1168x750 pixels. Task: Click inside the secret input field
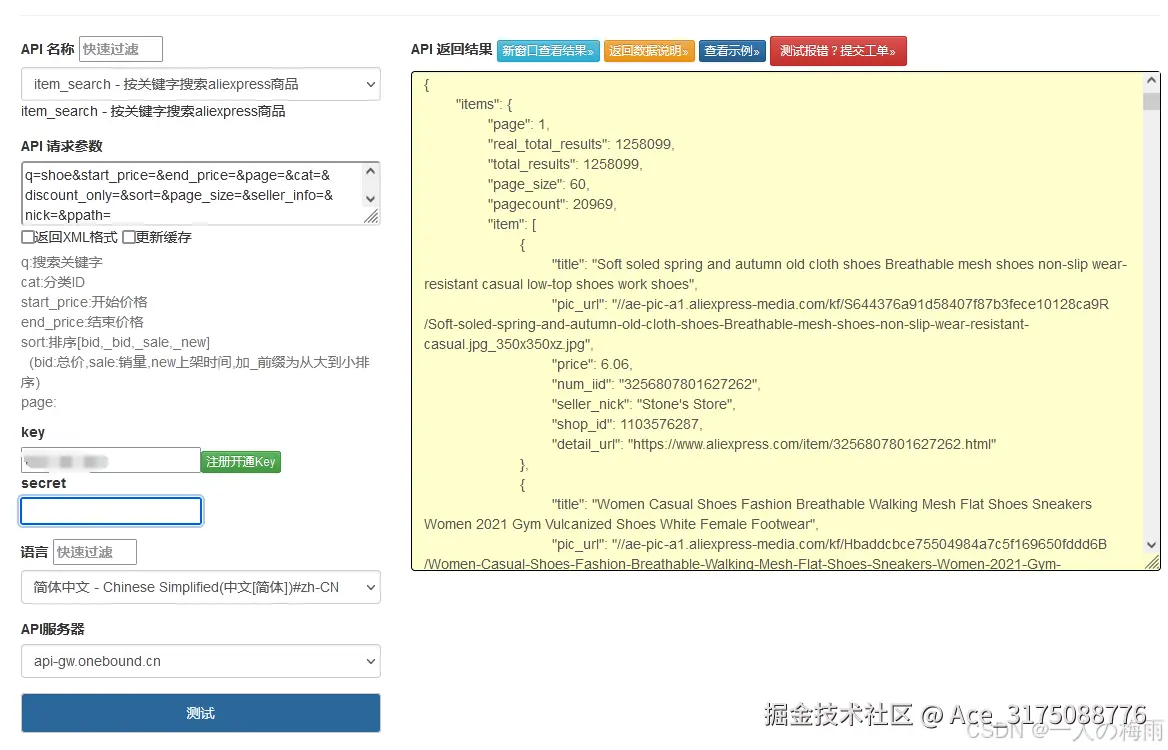(x=110, y=510)
